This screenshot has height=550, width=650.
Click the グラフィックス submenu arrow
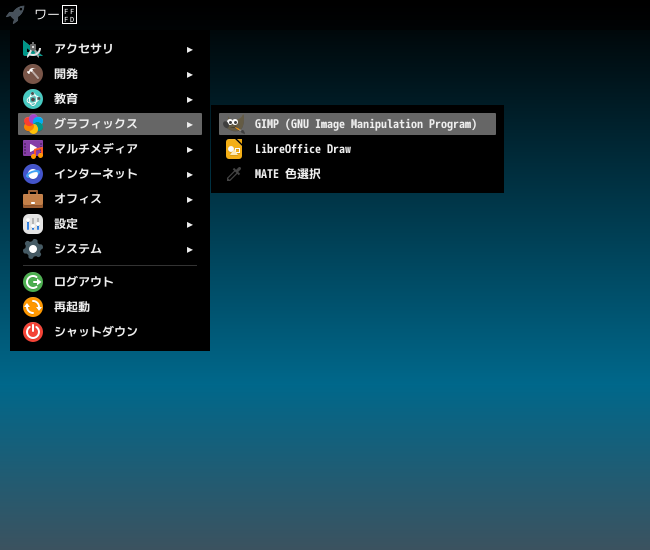point(189,124)
